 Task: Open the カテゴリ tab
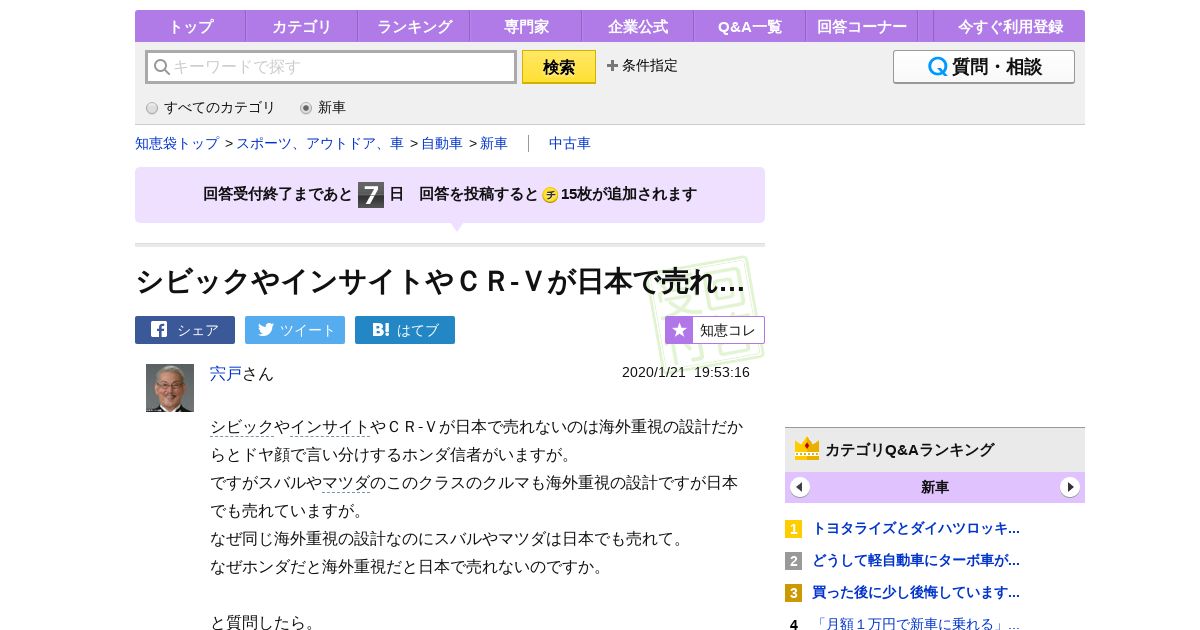302,27
